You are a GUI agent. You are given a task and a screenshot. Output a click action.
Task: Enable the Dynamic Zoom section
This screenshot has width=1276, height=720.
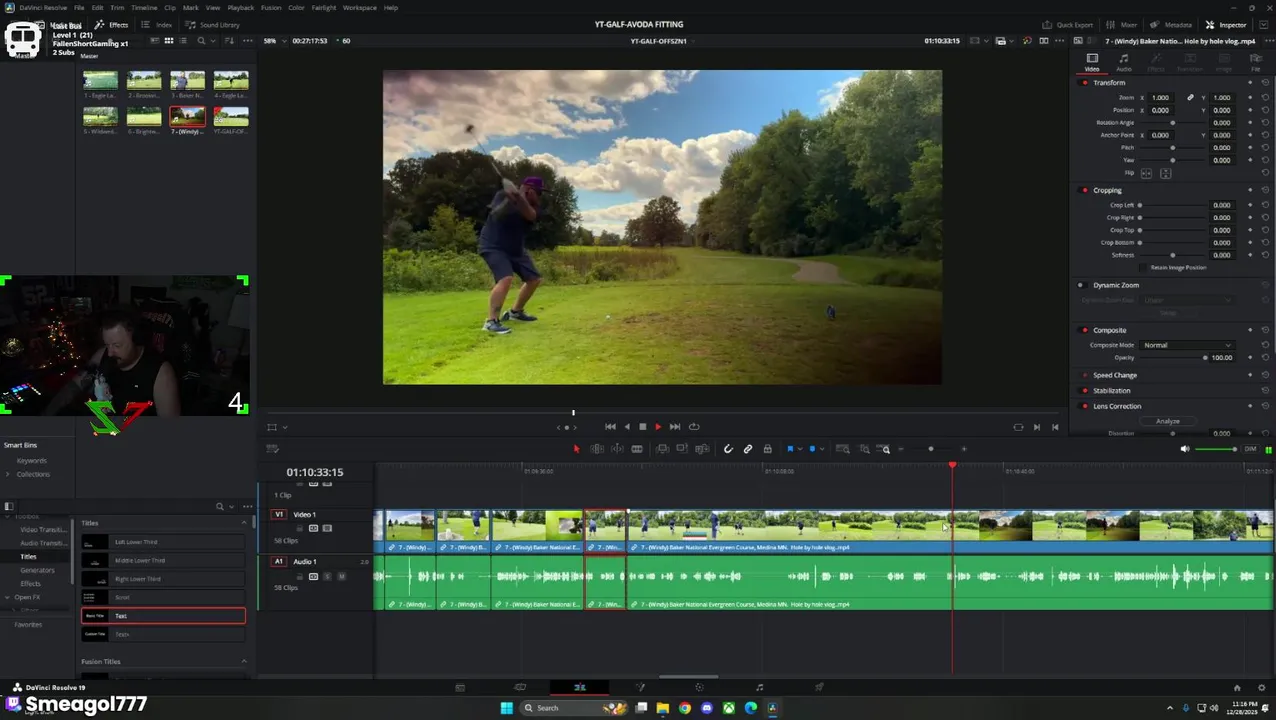[x=1080, y=285]
